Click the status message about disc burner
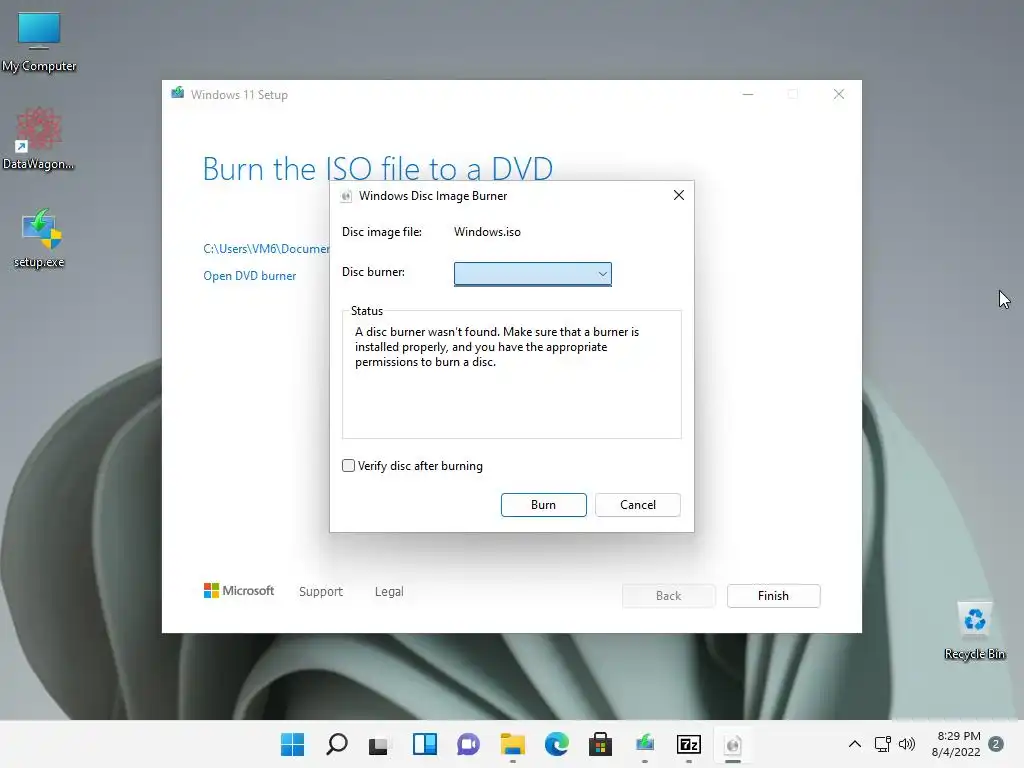Viewport: 1024px width, 768px height. click(x=497, y=347)
